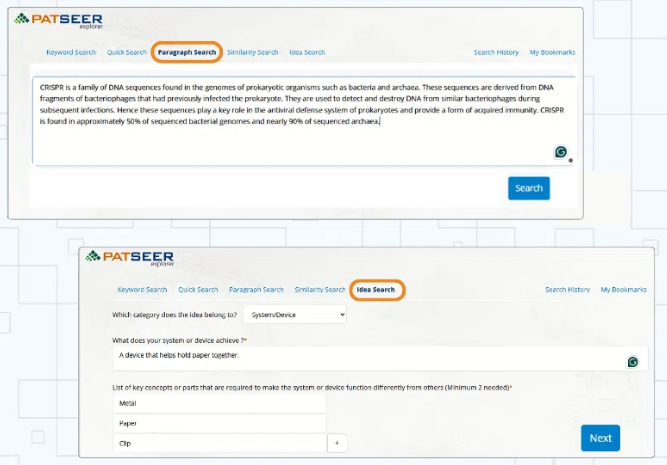Viewport: 667px width, 465px height.
Task: Click inside the CRISPR paragraph text area
Action: 300,140
